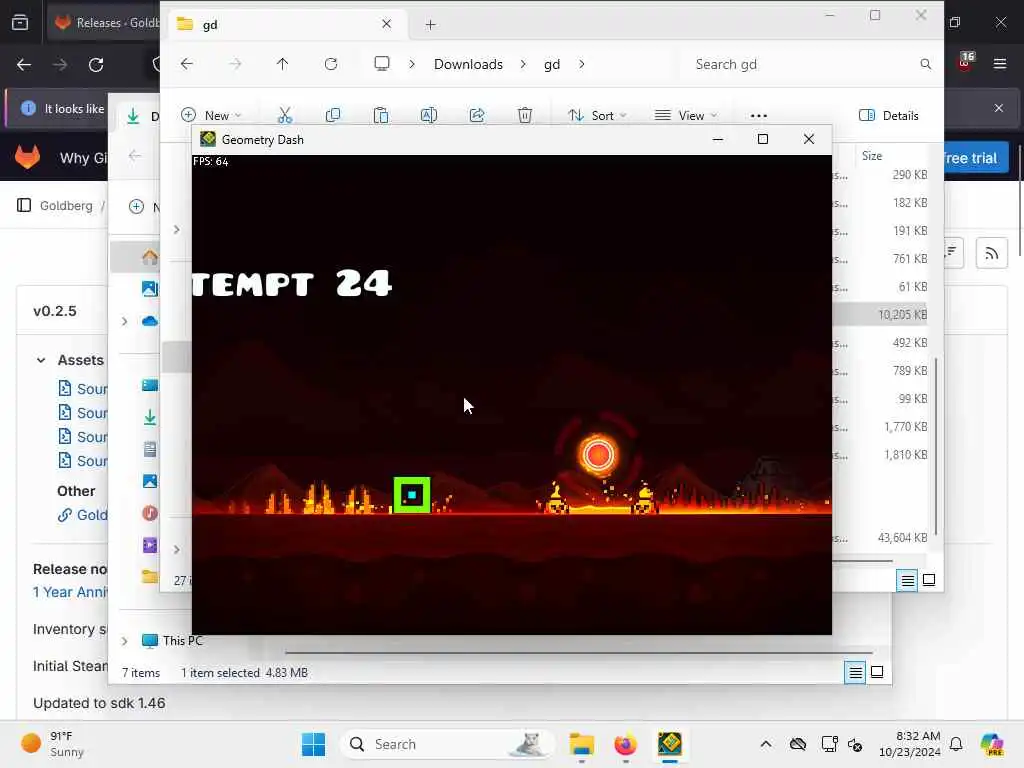
Task: Click the Size column header
Action: (x=872, y=155)
